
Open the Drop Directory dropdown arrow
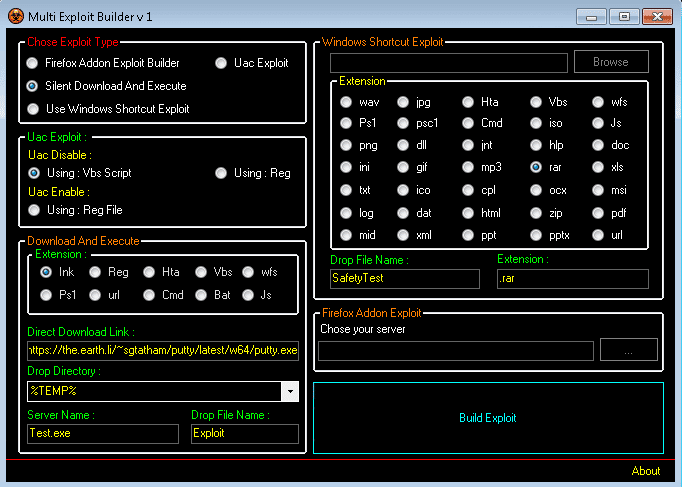(x=290, y=392)
